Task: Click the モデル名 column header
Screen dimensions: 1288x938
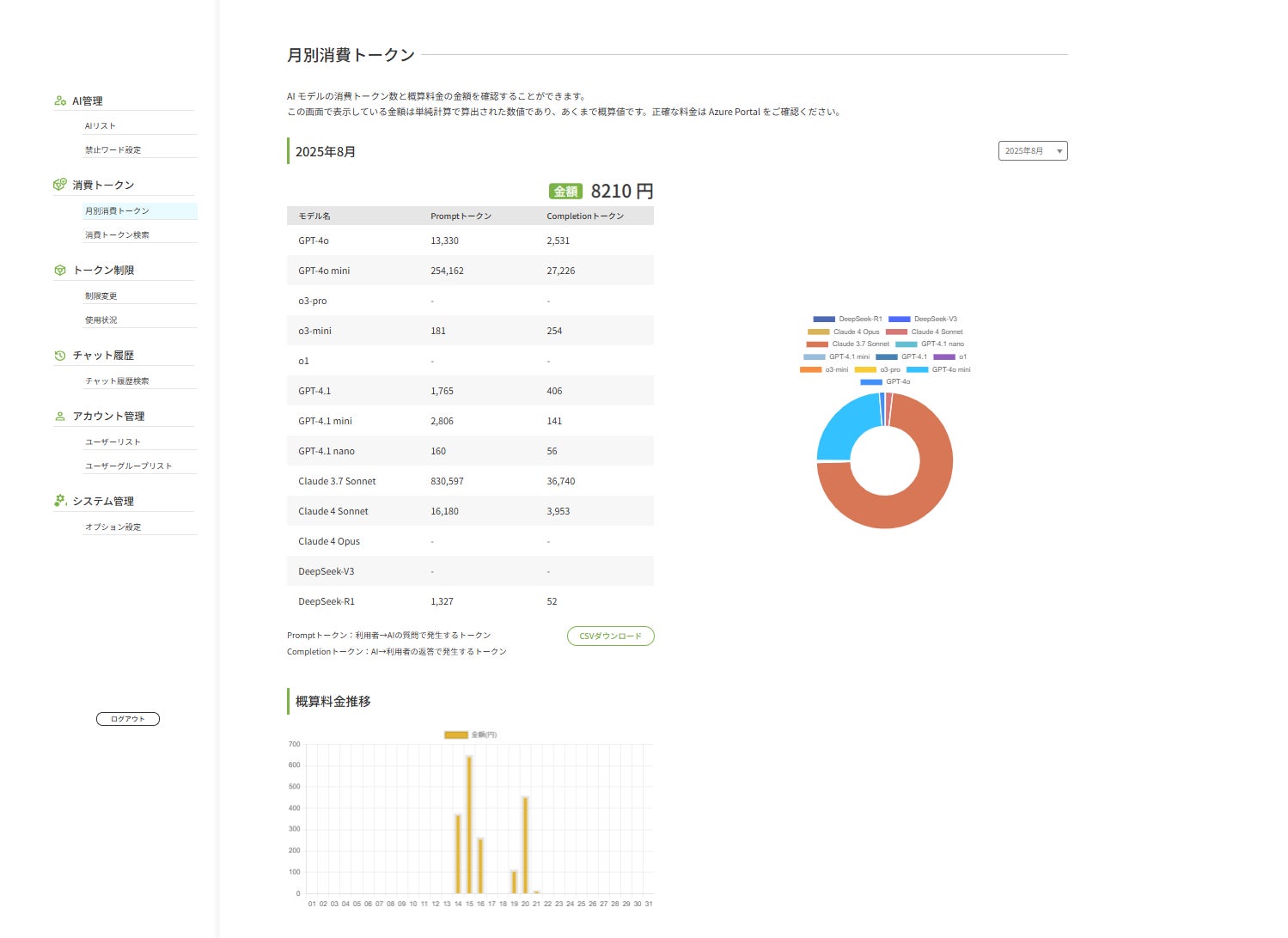Action: click(314, 216)
